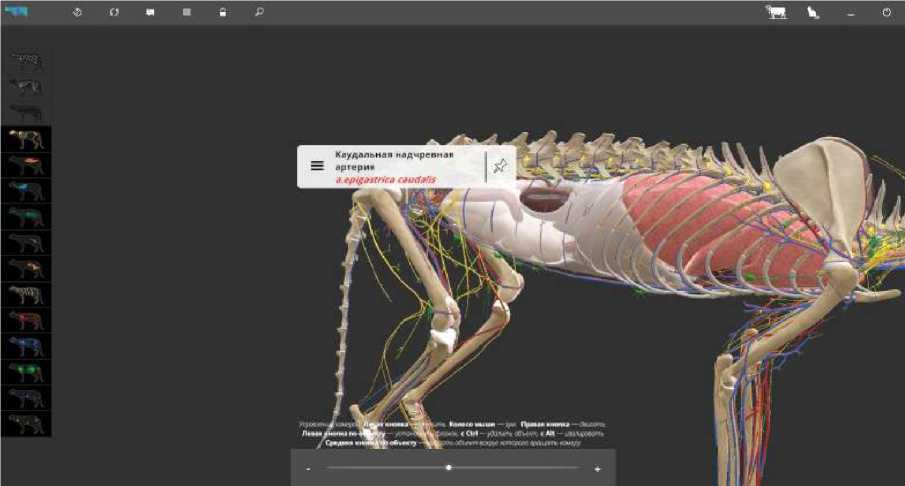The width and height of the screenshot is (905, 486).
Task: Click the application logo in top-left corner
Action: (17, 13)
